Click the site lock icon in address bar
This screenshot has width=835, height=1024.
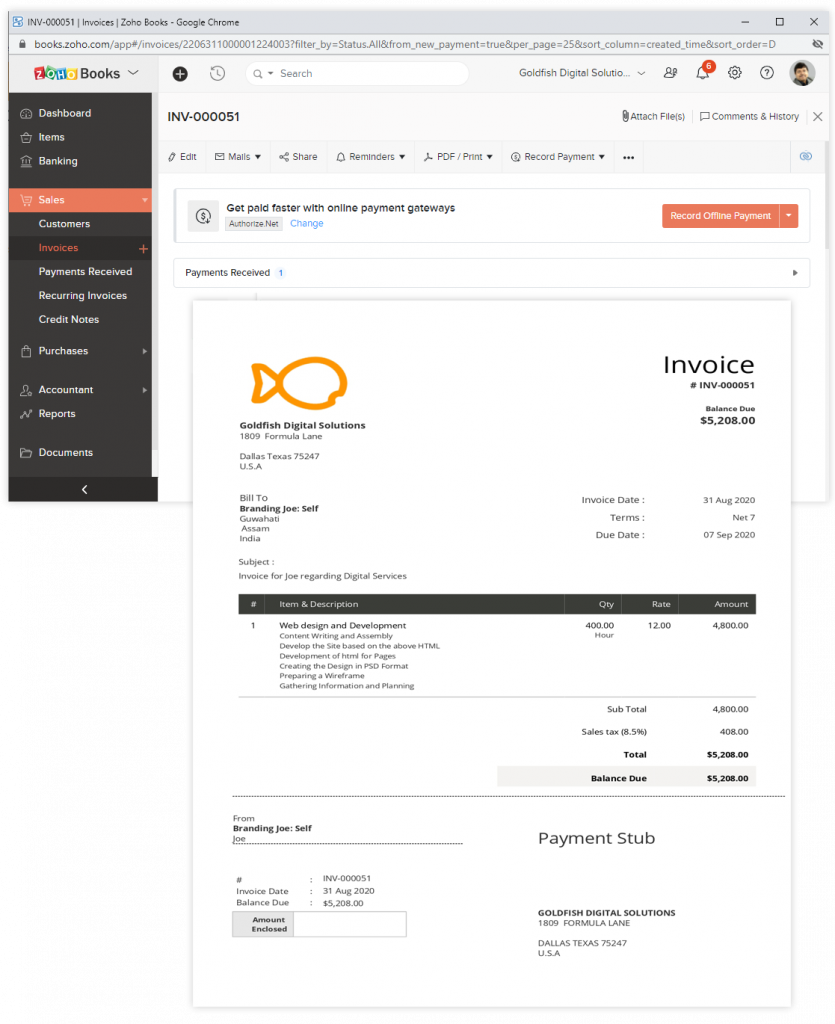tap(22, 44)
